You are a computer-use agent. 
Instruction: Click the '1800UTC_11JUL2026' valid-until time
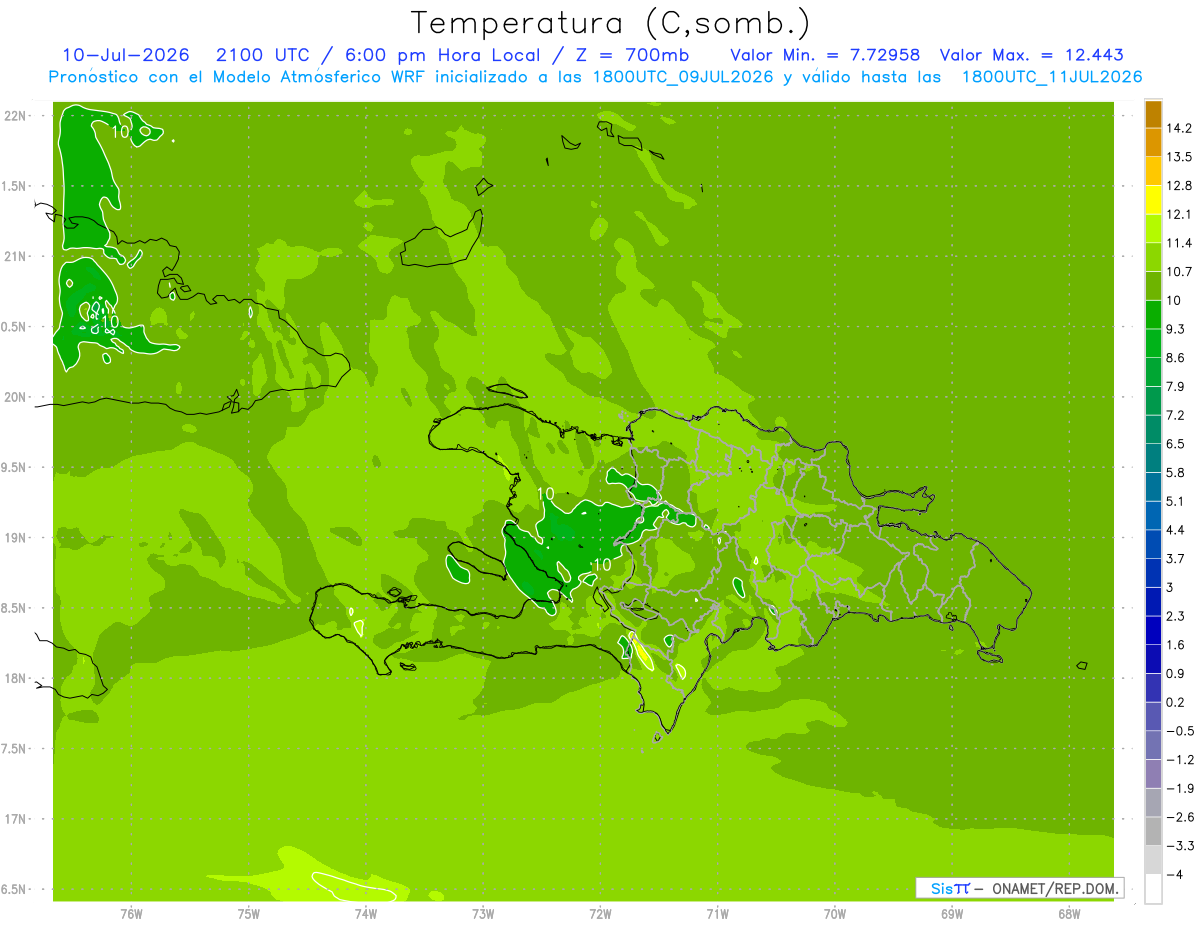(x=1052, y=77)
